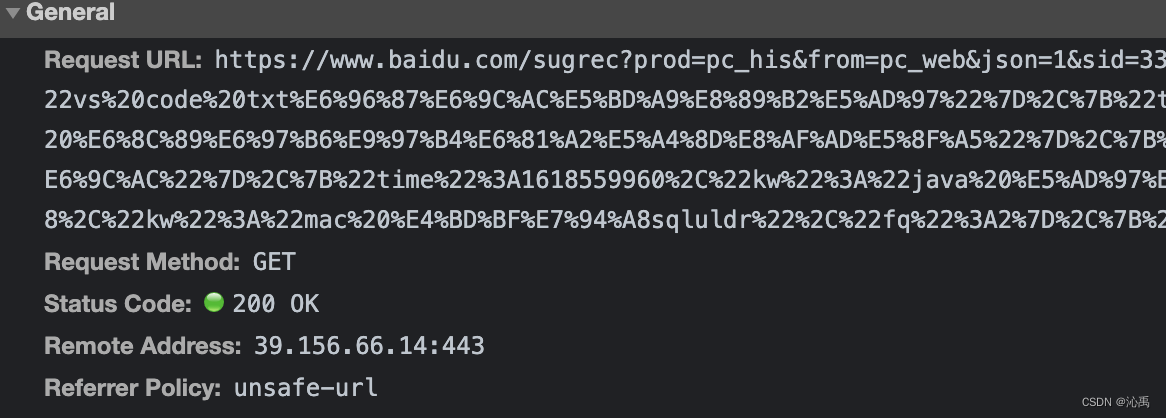Click the green status indicator dot

click(x=213, y=302)
